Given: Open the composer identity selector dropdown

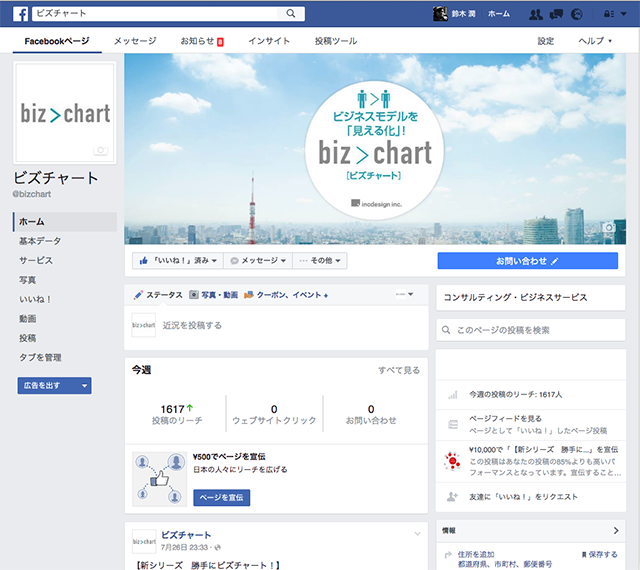Looking at the screenshot, I should (404, 294).
